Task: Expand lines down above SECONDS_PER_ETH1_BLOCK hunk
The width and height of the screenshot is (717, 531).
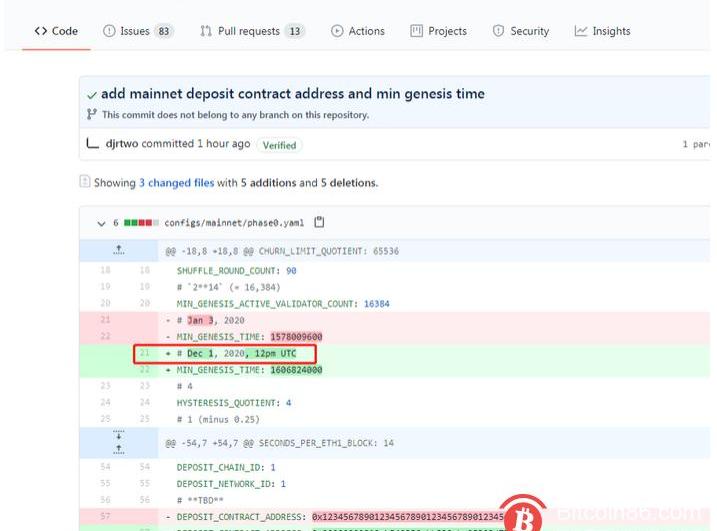Action: click(119, 436)
